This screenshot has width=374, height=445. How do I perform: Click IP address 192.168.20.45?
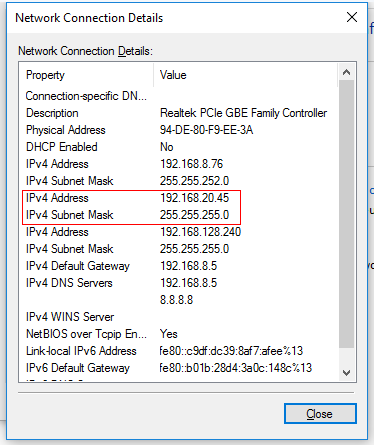pos(195,198)
